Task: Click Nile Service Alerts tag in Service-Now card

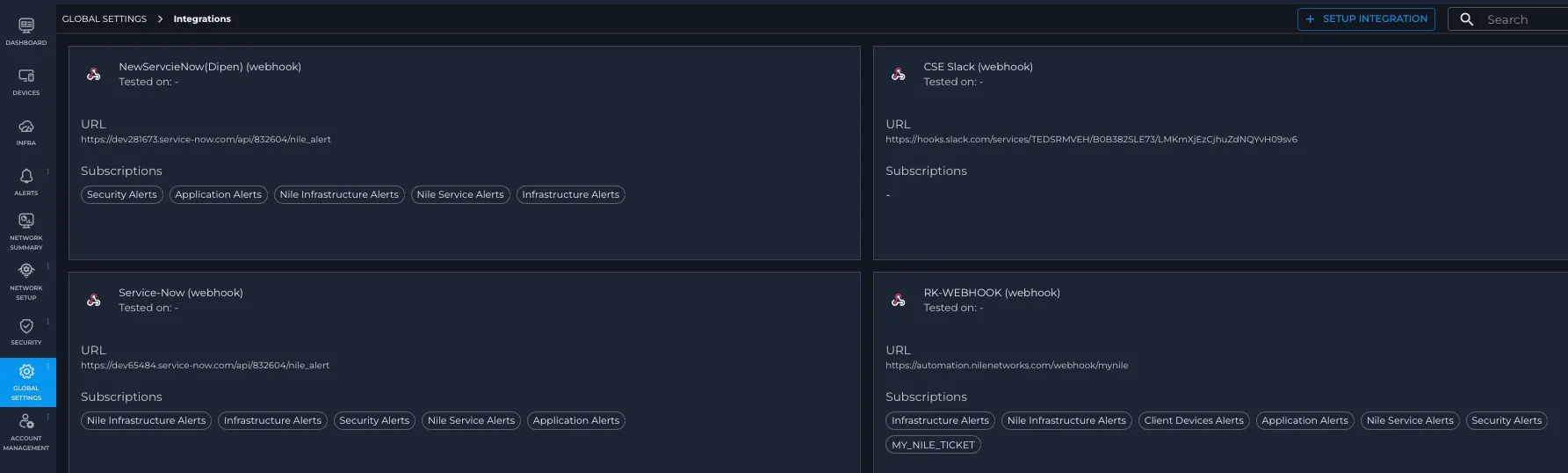Action: click(x=471, y=420)
